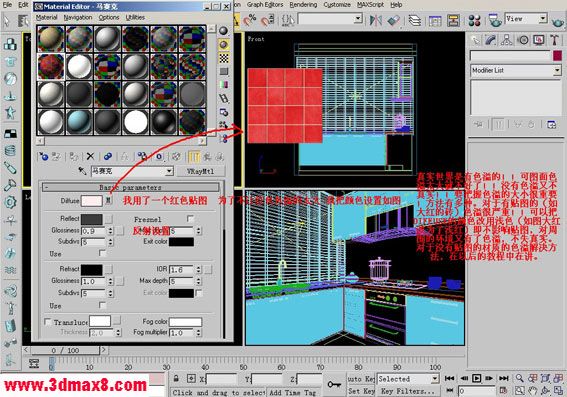This screenshot has width=567, height=397.
Task: Increase the Refract Max depth spinner
Action: click(199, 279)
